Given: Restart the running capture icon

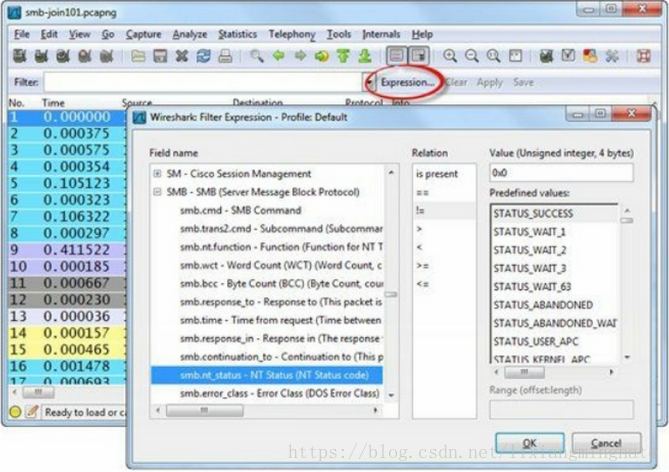Looking at the screenshot, I should 106,56.
